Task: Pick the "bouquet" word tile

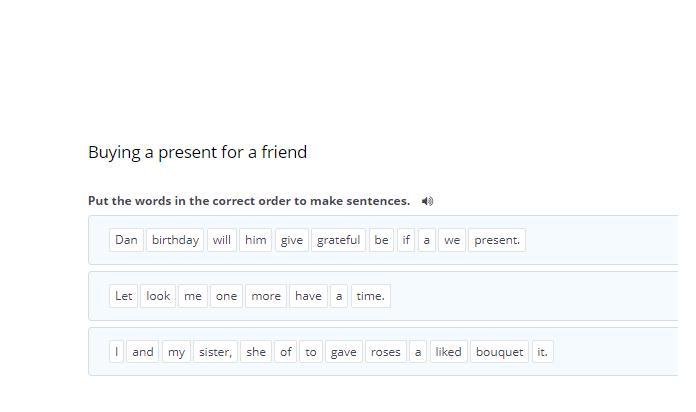Action: click(499, 352)
